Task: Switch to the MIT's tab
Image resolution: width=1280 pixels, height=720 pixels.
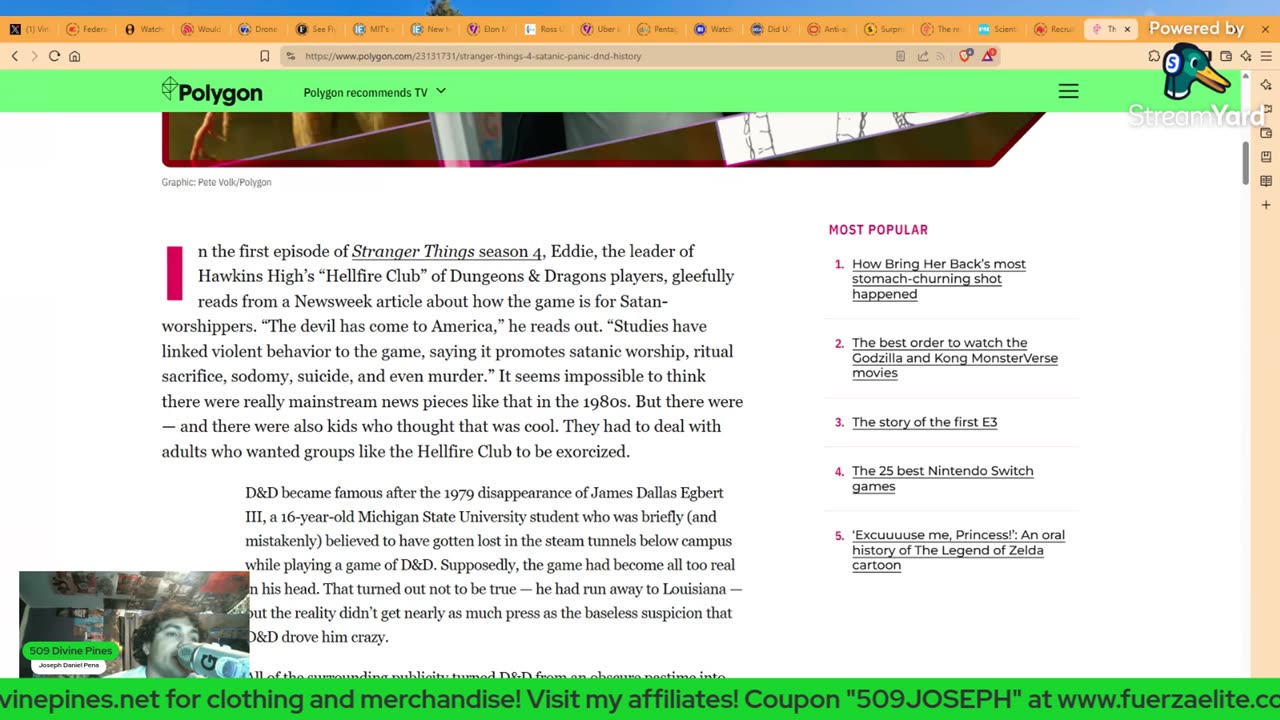Action: pyautogui.click(x=373, y=29)
